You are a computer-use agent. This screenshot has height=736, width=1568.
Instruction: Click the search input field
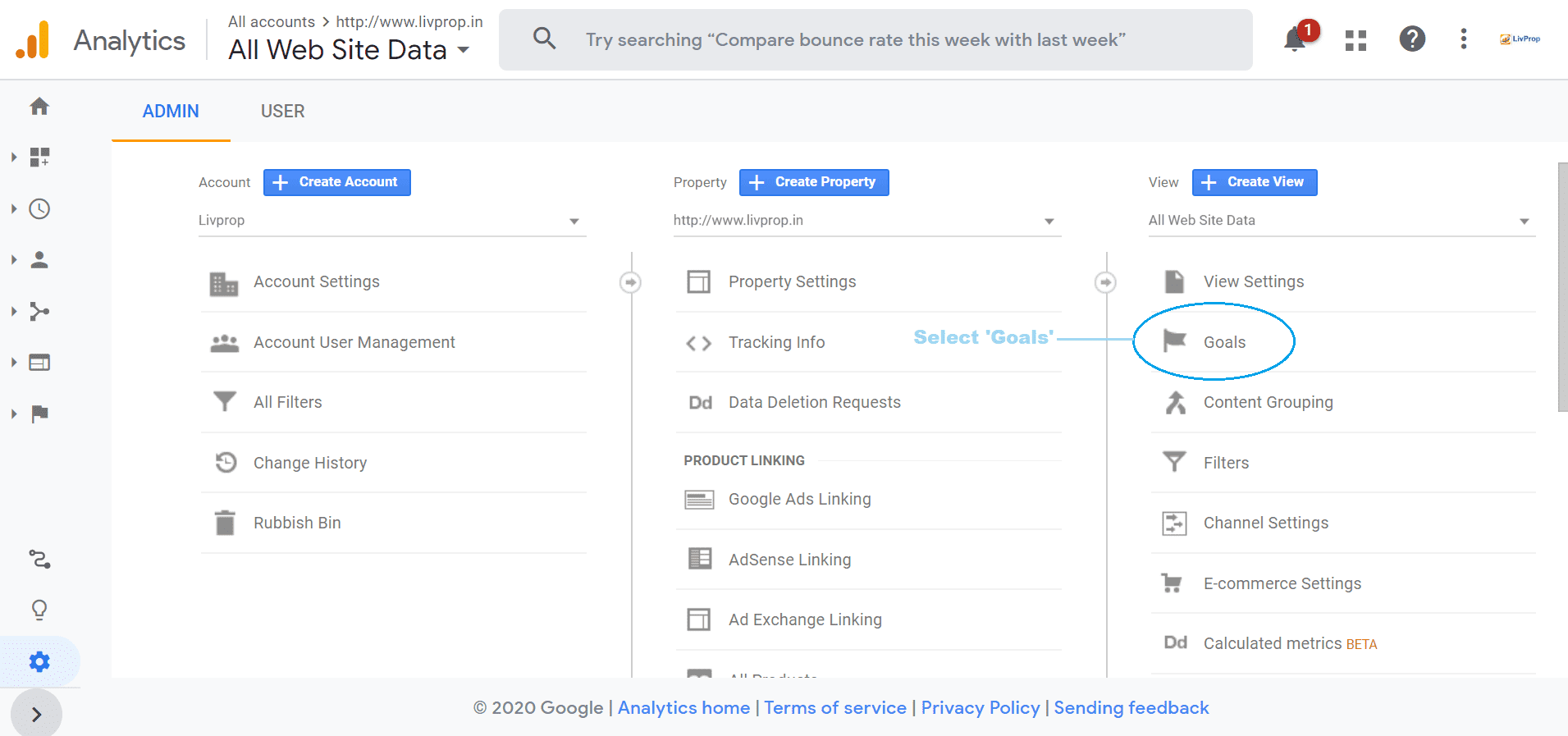pyautogui.click(x=875, y=40)
